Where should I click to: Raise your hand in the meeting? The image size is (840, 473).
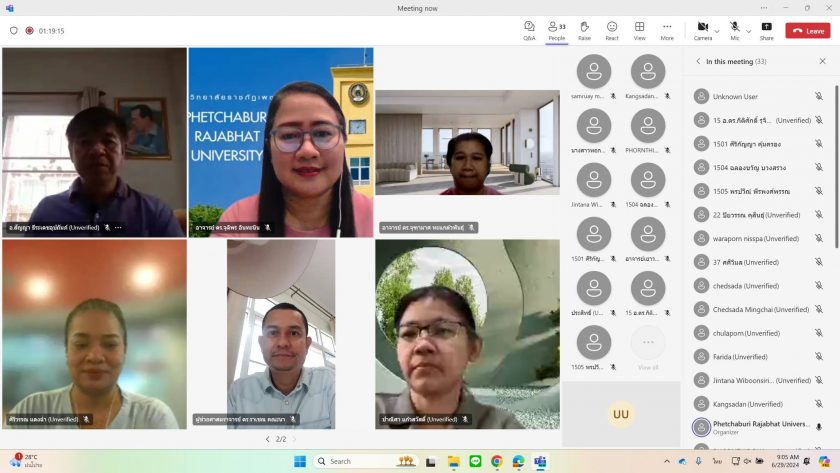point(584,30)
